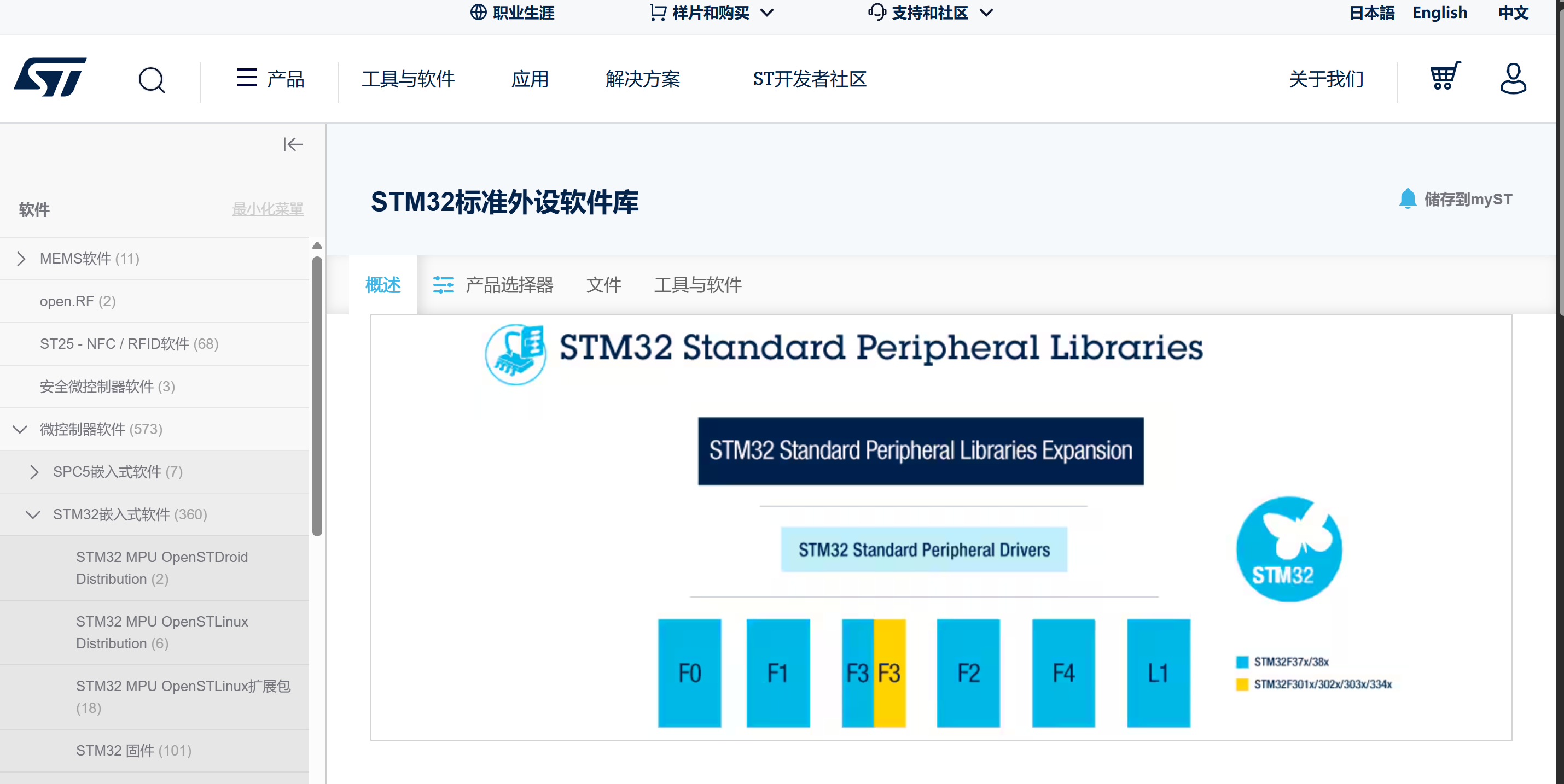Click the 最小化菜單 link
1564x784 pixels.
pyautogui.click(x=267, y=209)
